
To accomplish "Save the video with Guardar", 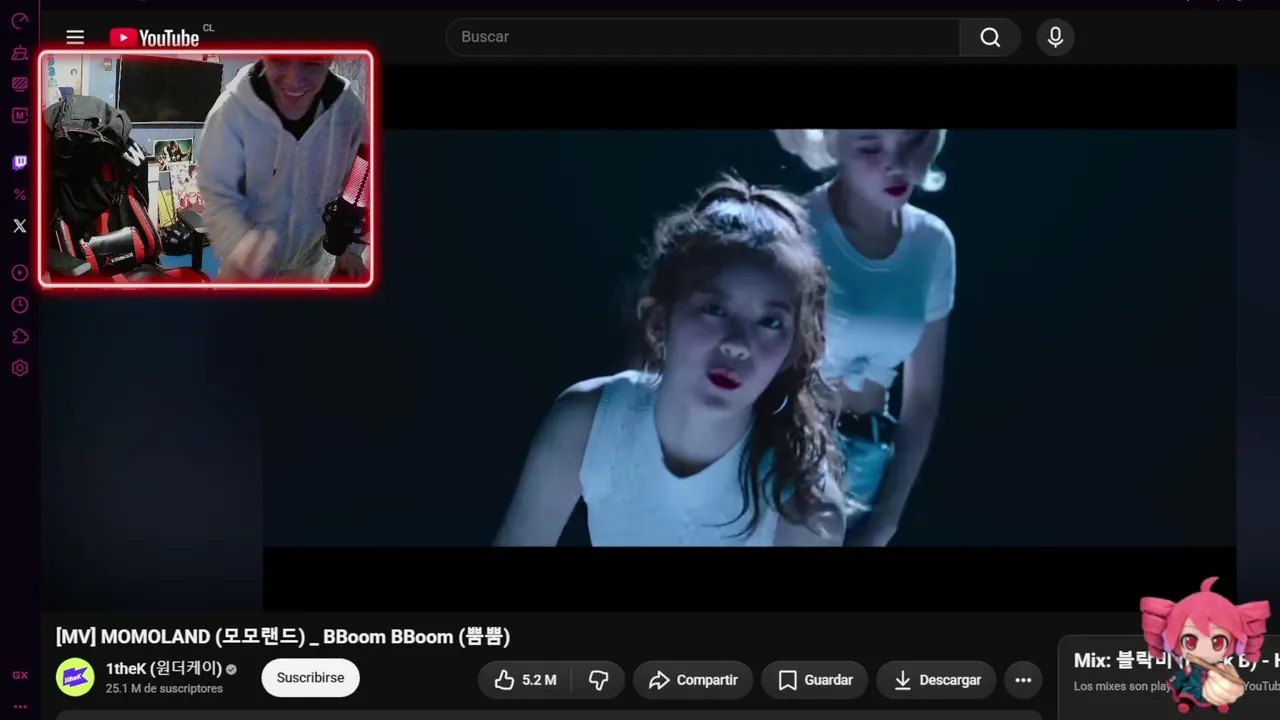I will pyautogui.click(x=814, y=680).
